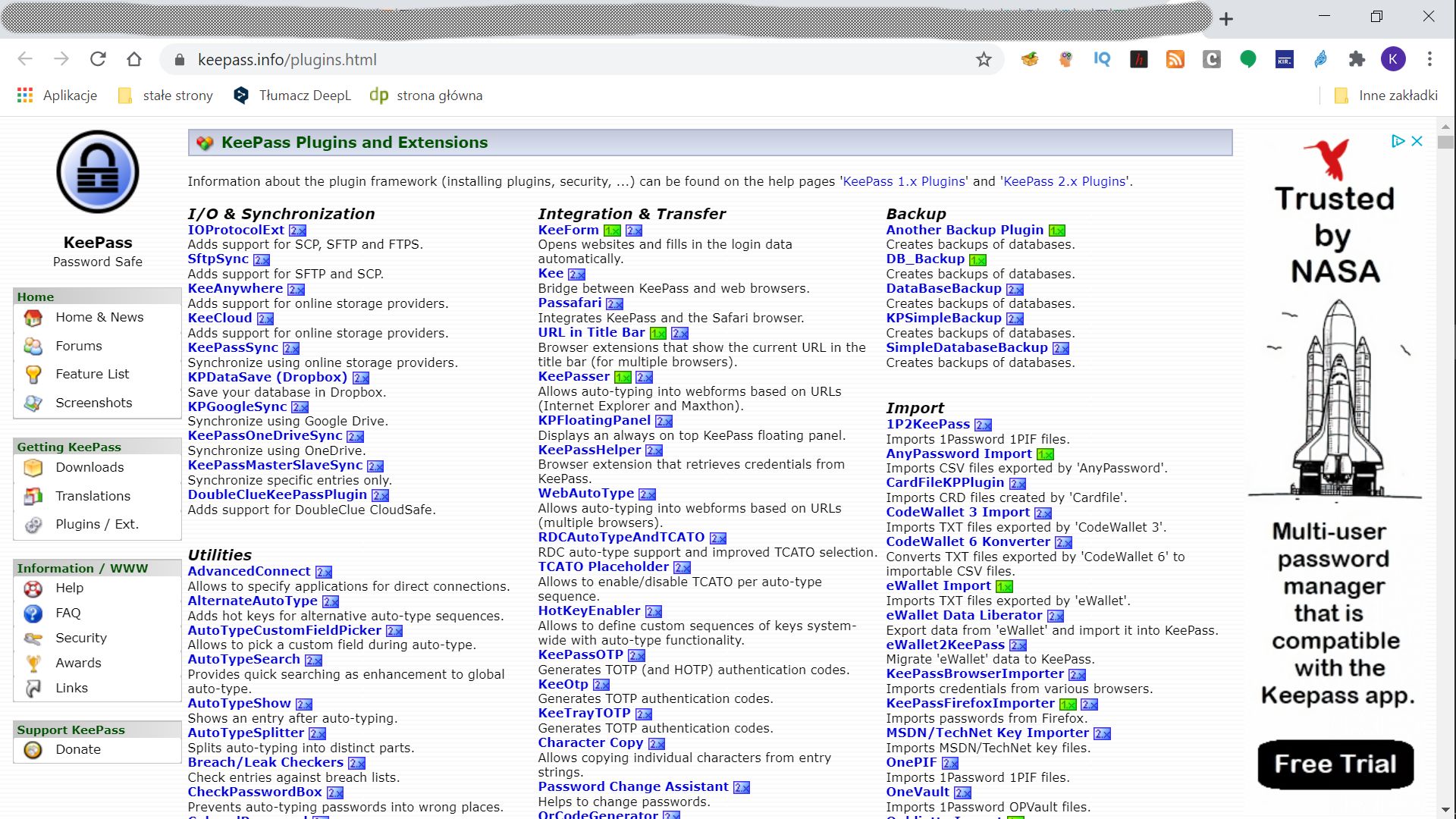Screen dimensions: 1456x819
Task: Close the ad with X icon
Action: 1417,141
